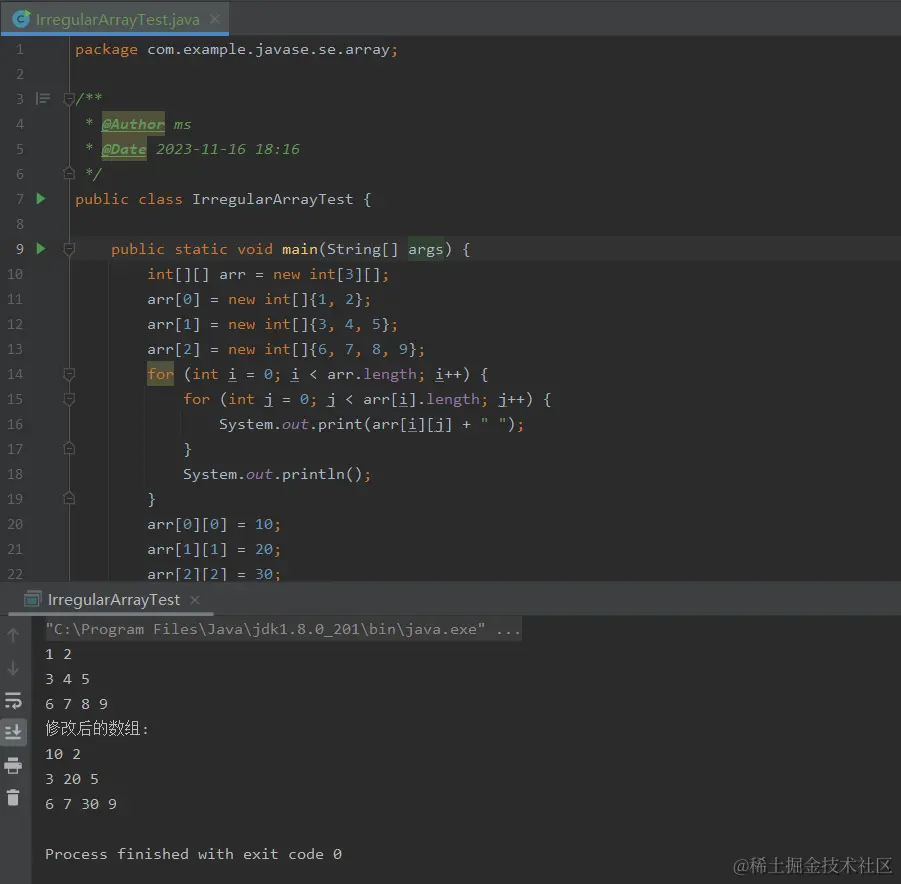This screenshot has height=884, width=901.
Task: Toggle soft-wrap in the console
Action: pos(13,701)
